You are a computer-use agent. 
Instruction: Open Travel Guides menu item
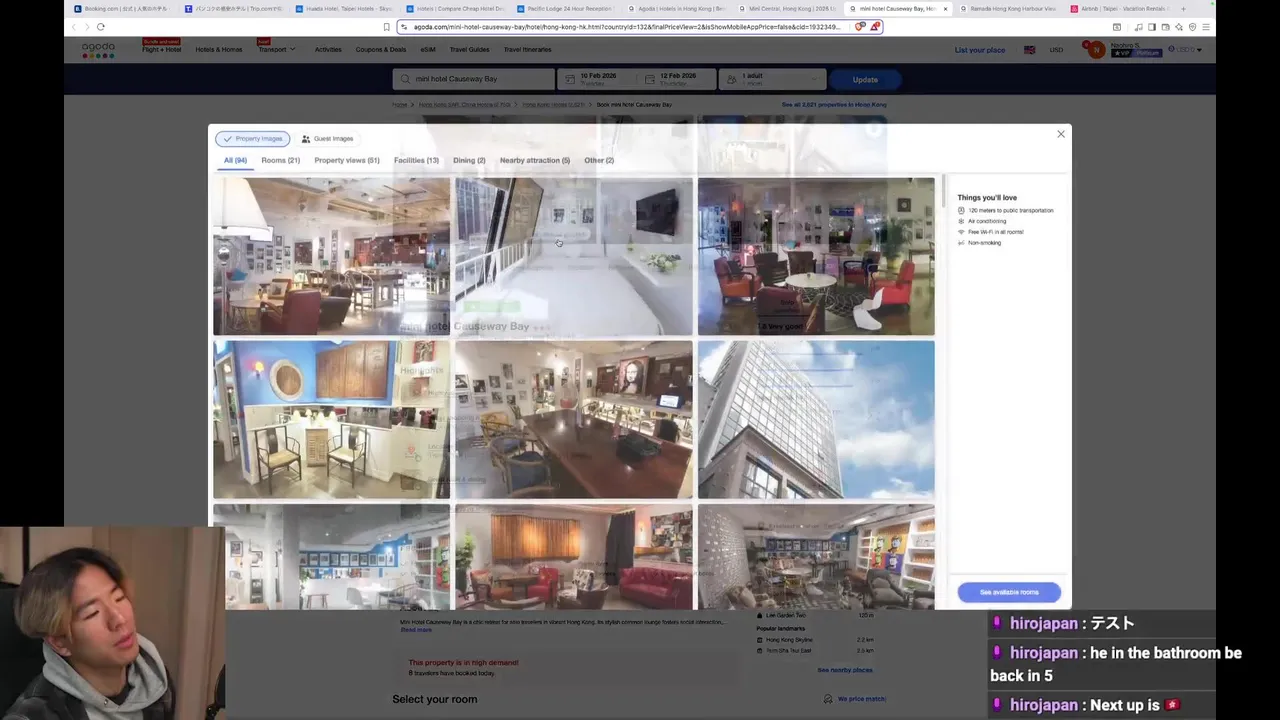click(470, 49)
